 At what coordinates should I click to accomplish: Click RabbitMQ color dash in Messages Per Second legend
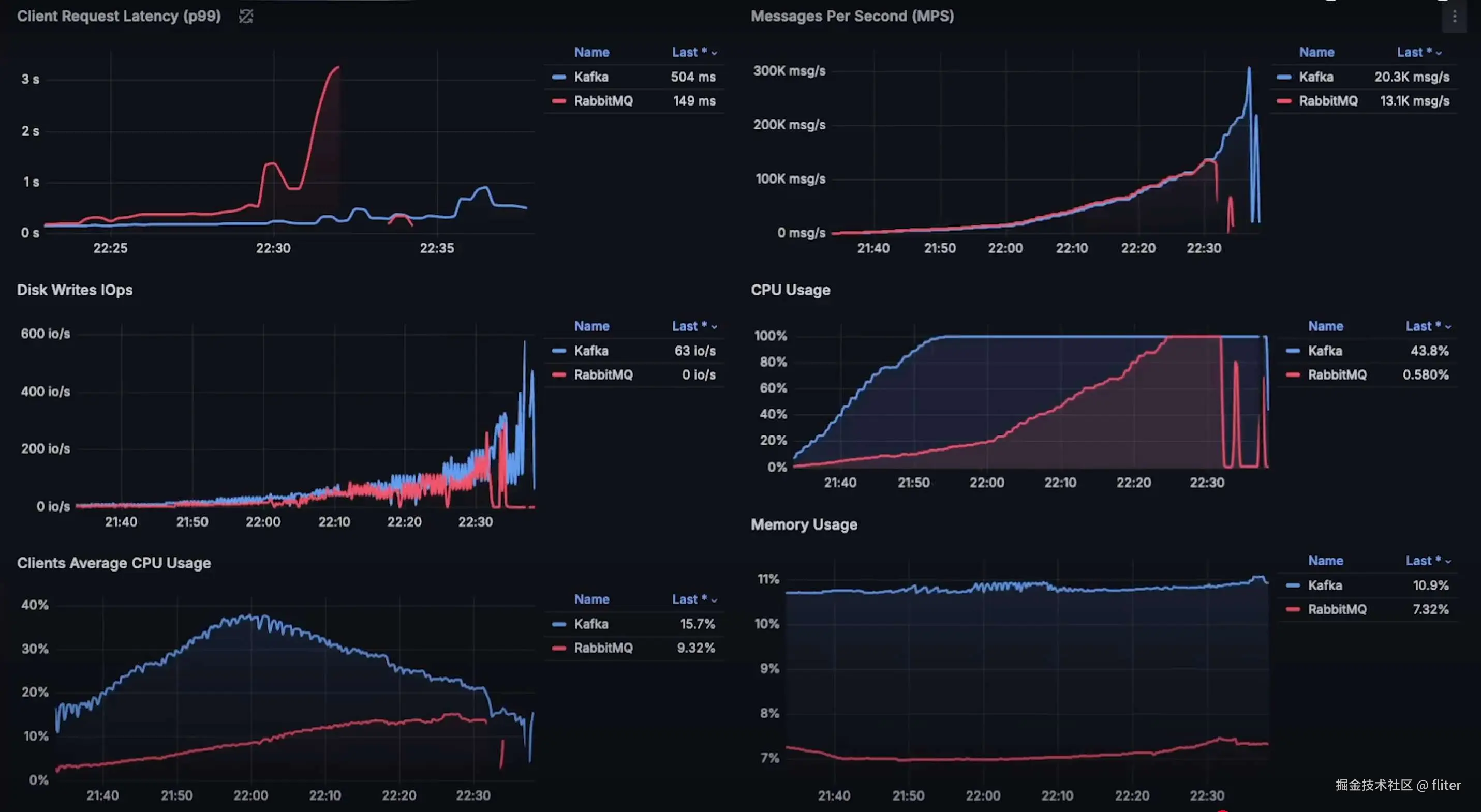[x=1284, y=101]
